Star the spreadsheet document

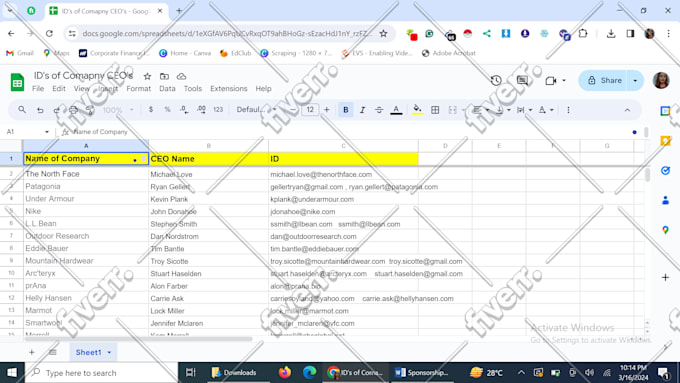147,76
